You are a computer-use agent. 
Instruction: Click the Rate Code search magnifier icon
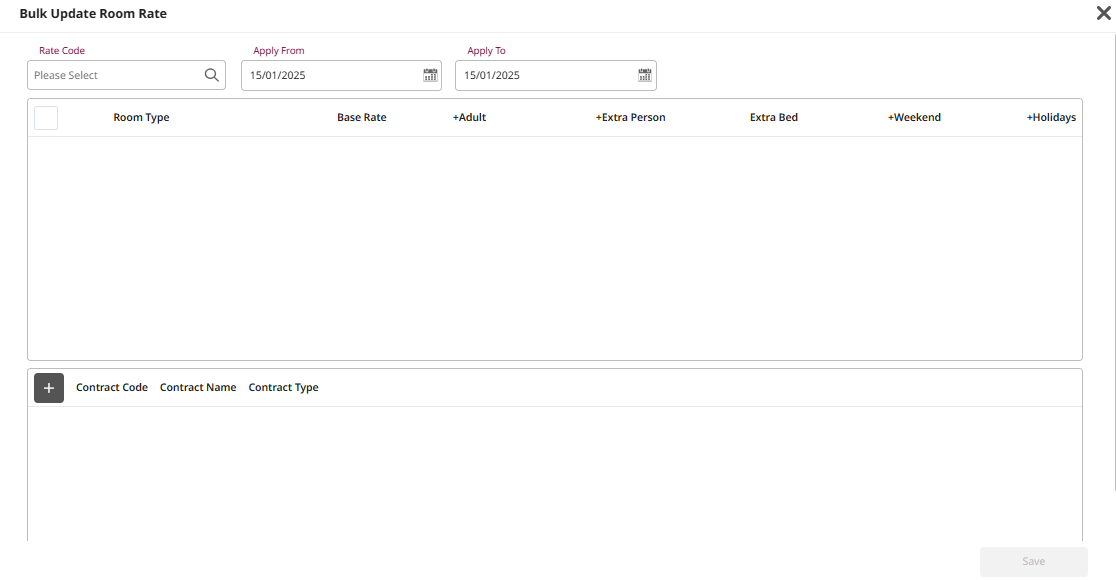(x=211, y=75)
